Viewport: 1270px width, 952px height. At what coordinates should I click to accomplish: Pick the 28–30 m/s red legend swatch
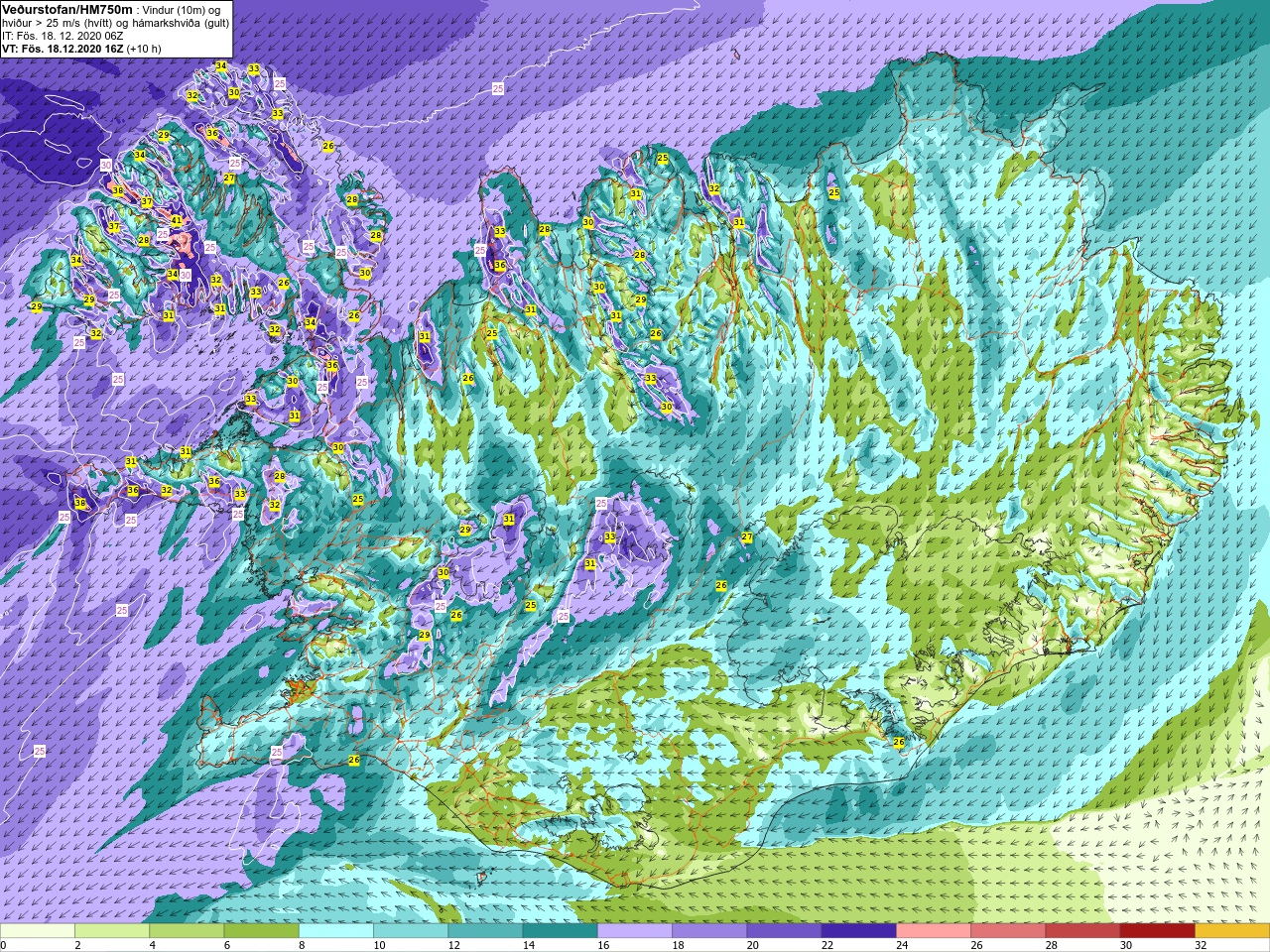tap(1082, 931)
